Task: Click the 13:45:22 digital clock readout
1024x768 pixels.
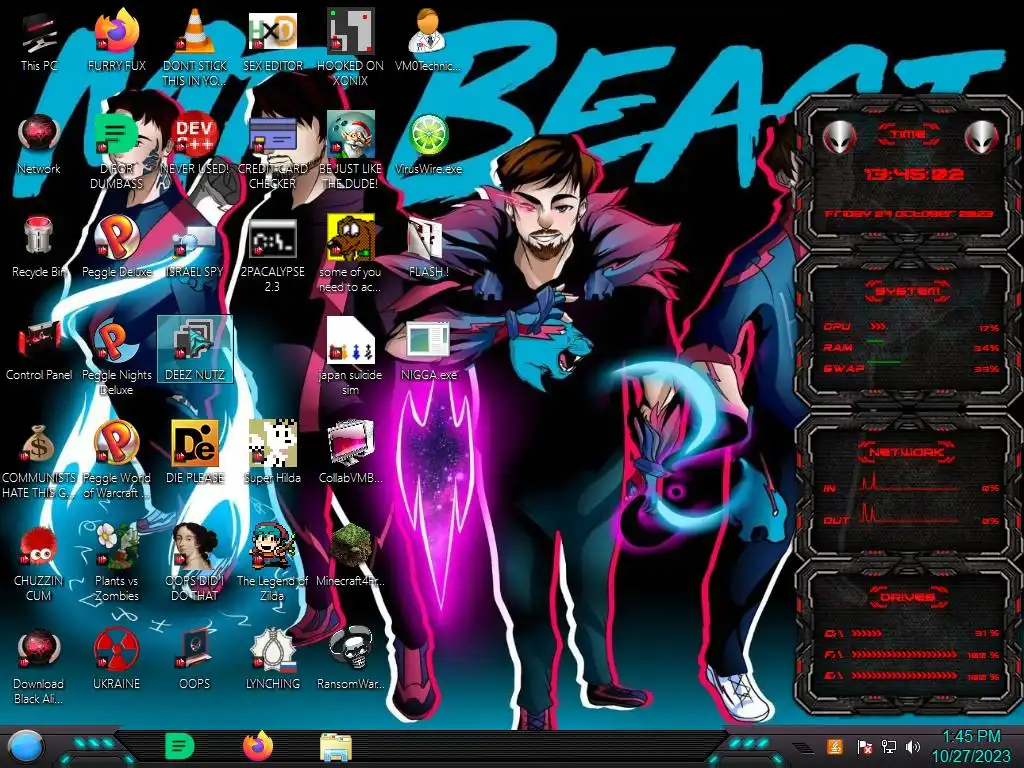Action: tap(913, 174)
